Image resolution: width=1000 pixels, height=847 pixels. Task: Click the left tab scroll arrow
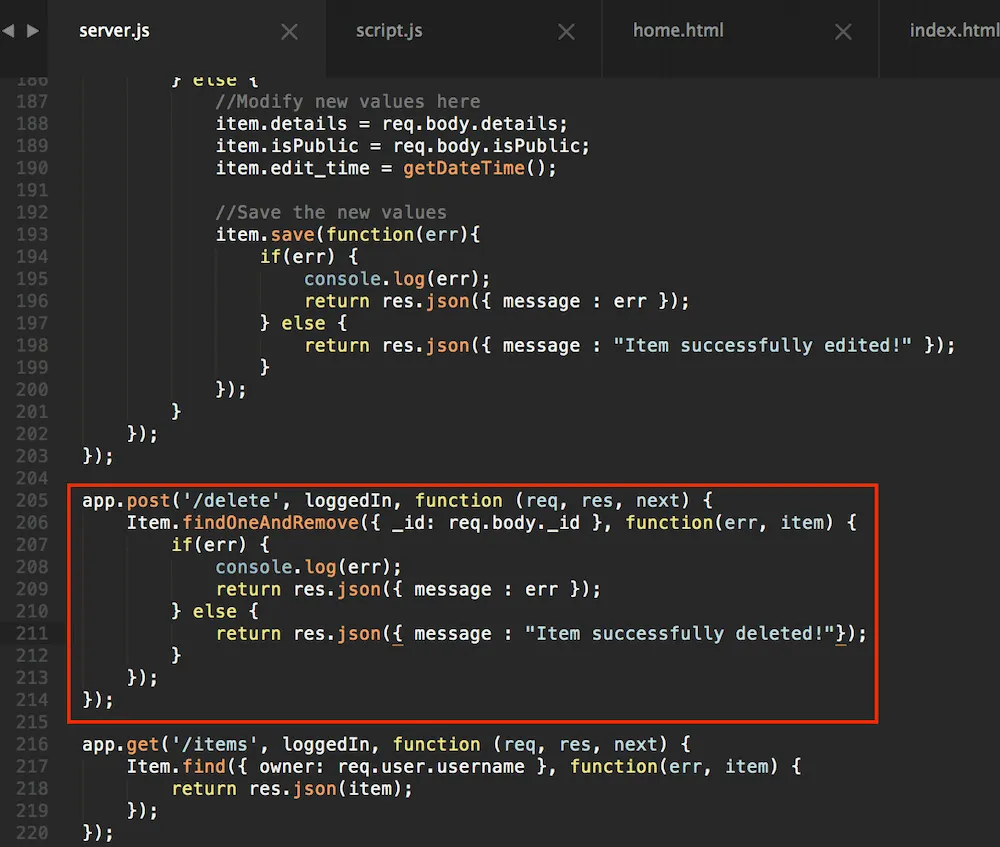tap(8, 31)
